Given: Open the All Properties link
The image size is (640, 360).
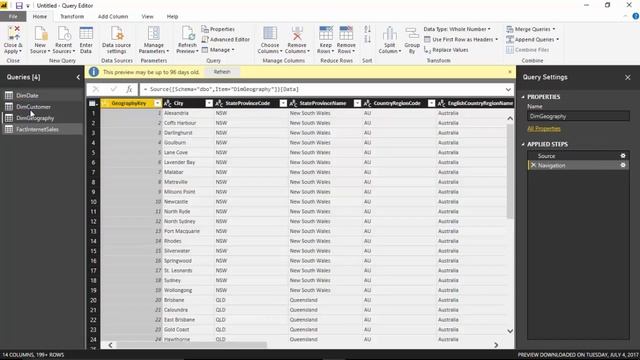Looking at the screenshot, I should click(x=544, y=129).
